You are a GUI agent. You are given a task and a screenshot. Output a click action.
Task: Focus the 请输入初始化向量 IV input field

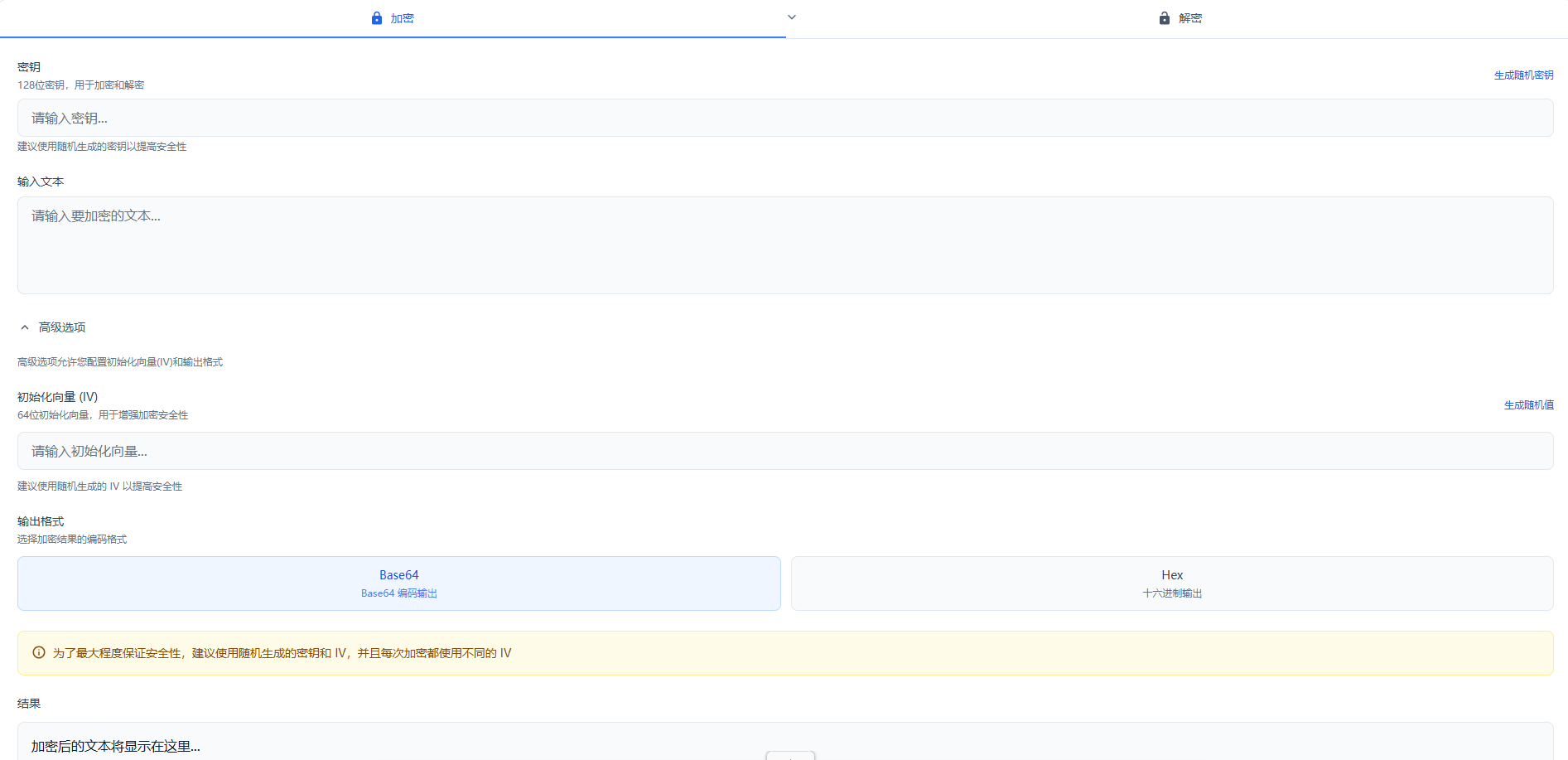click(x=784, y=452)
